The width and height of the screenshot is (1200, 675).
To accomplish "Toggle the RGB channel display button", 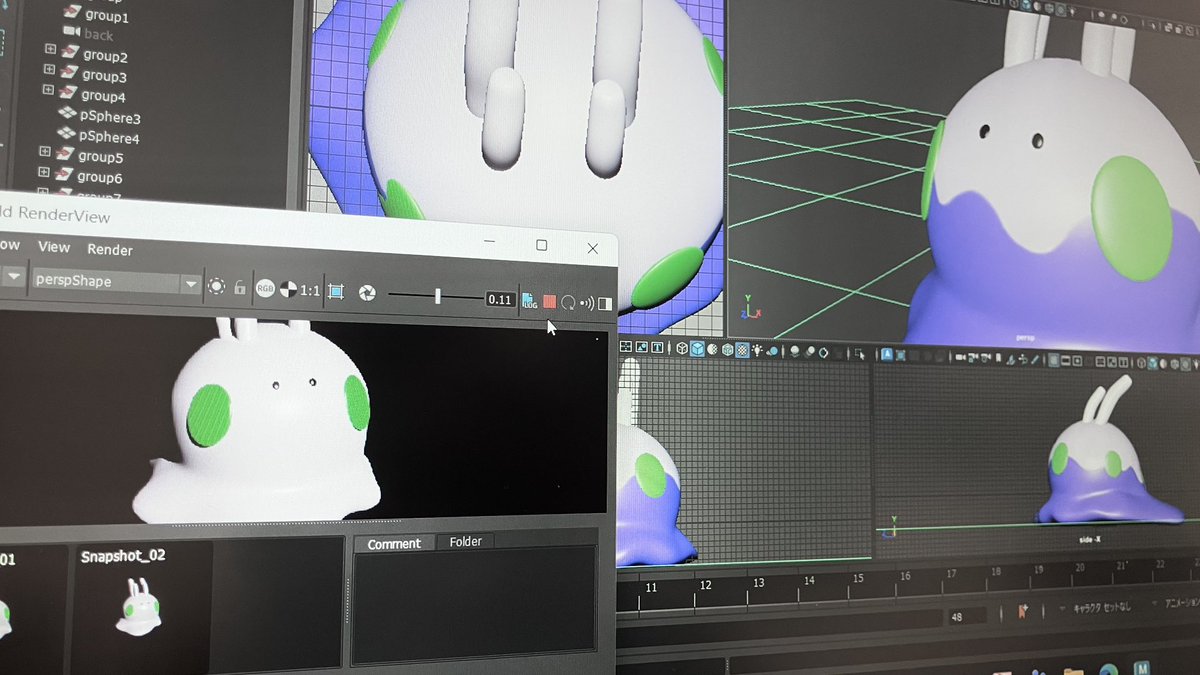I will pos(265,289).
